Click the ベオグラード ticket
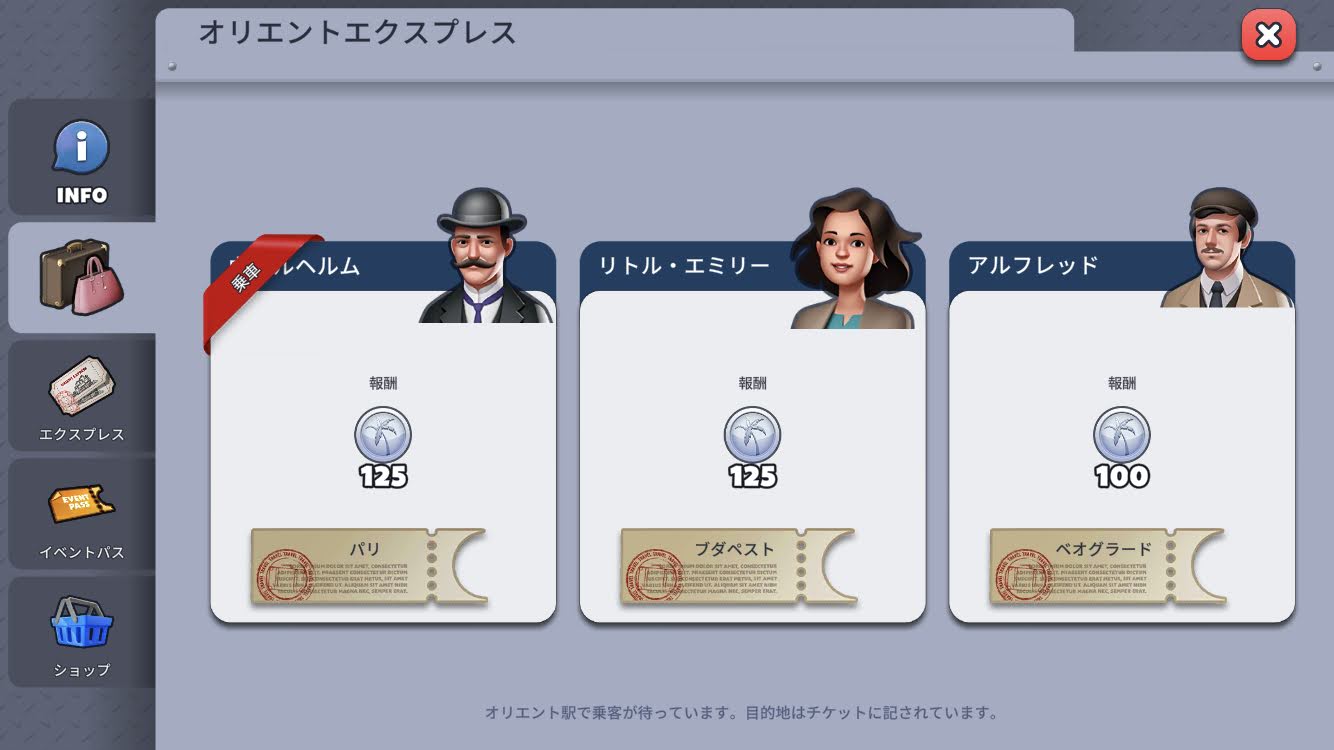 tap(1107, 567)
